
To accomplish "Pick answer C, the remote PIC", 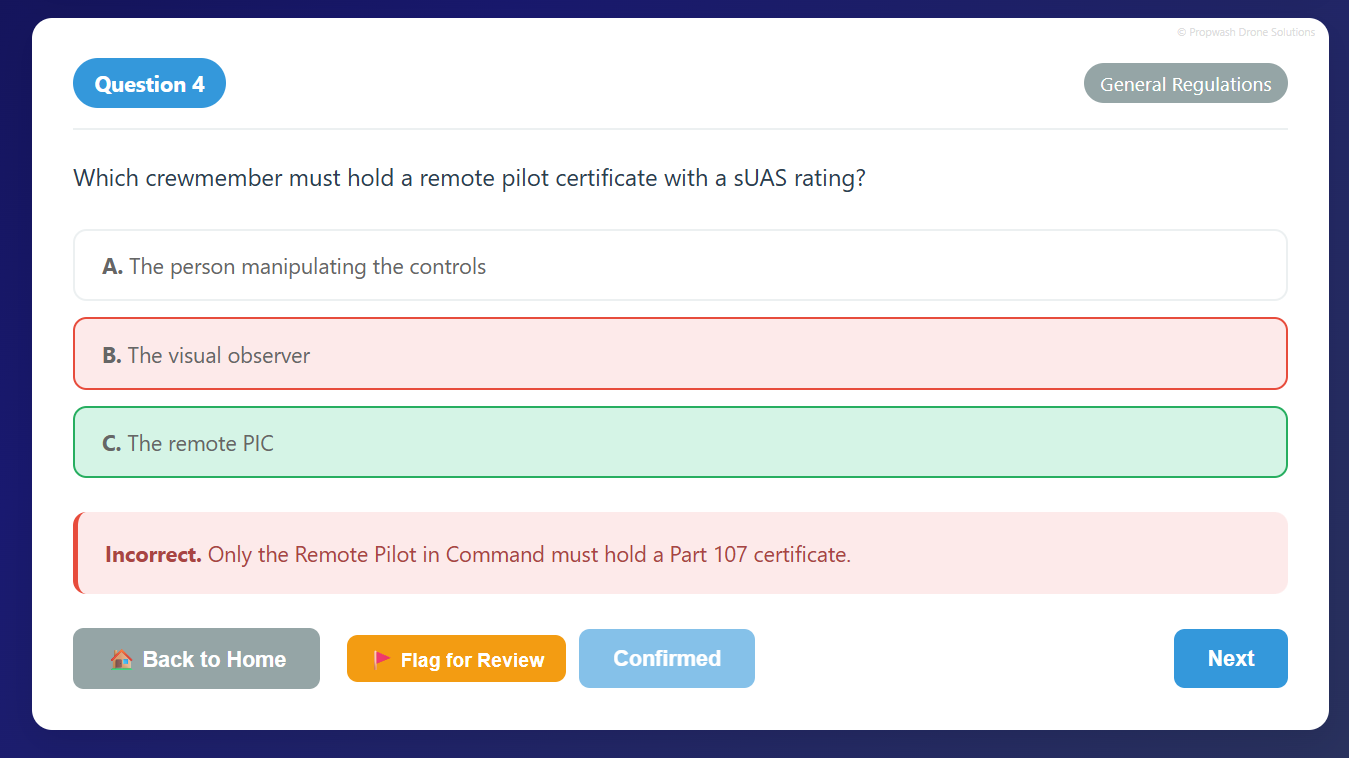I will 679,442.
